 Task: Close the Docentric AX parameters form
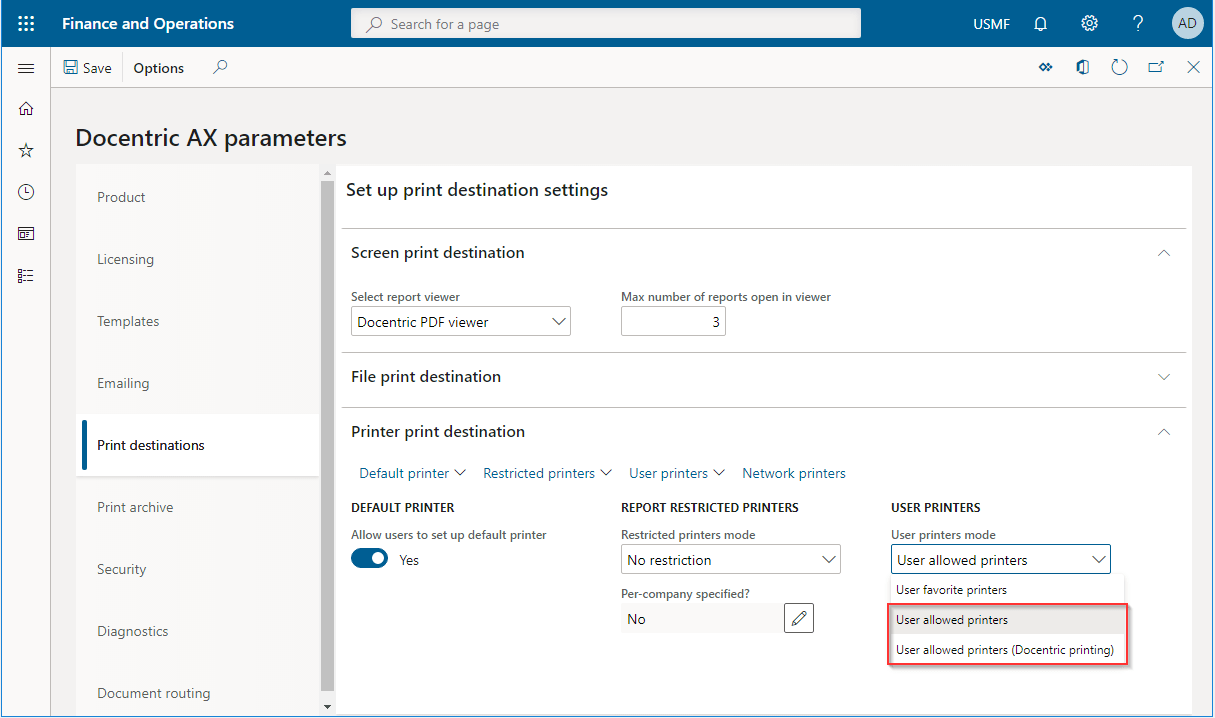1193,67
